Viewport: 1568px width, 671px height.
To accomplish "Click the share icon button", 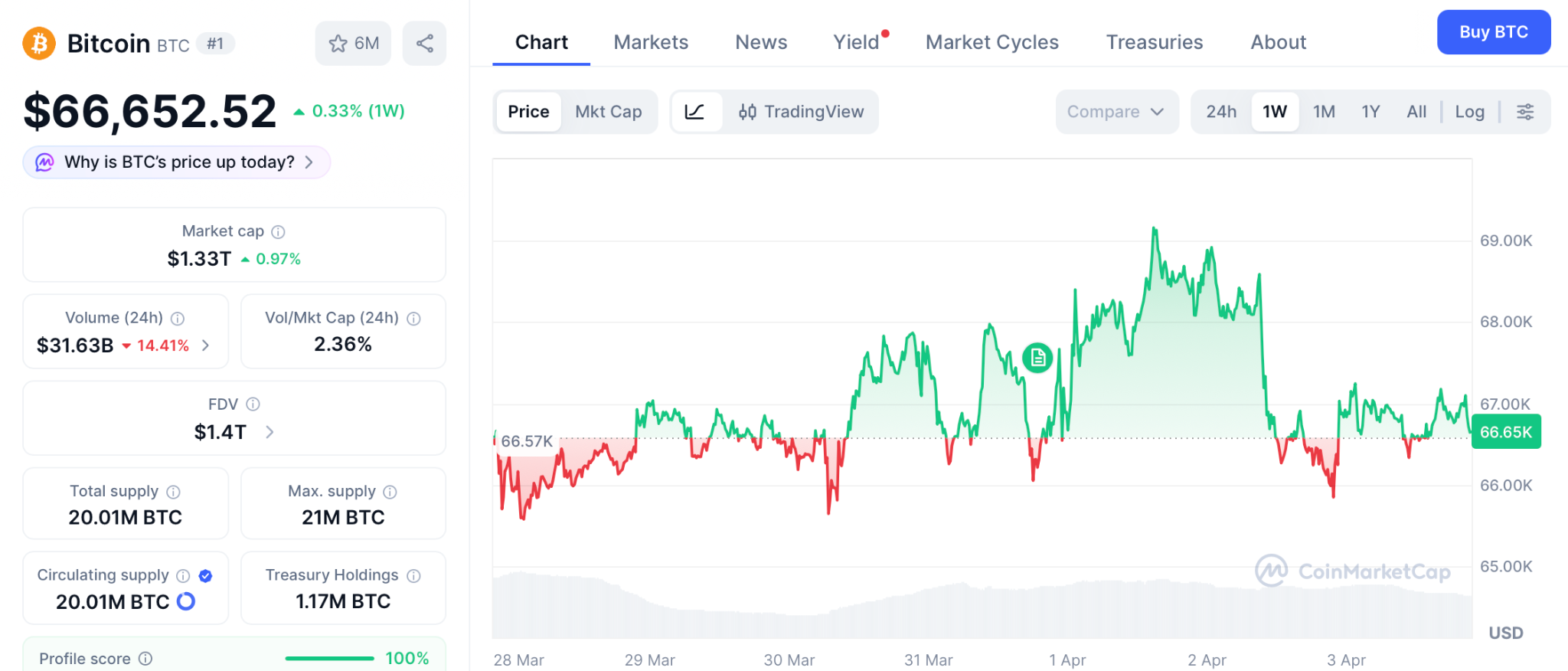I will click(424, 44).
